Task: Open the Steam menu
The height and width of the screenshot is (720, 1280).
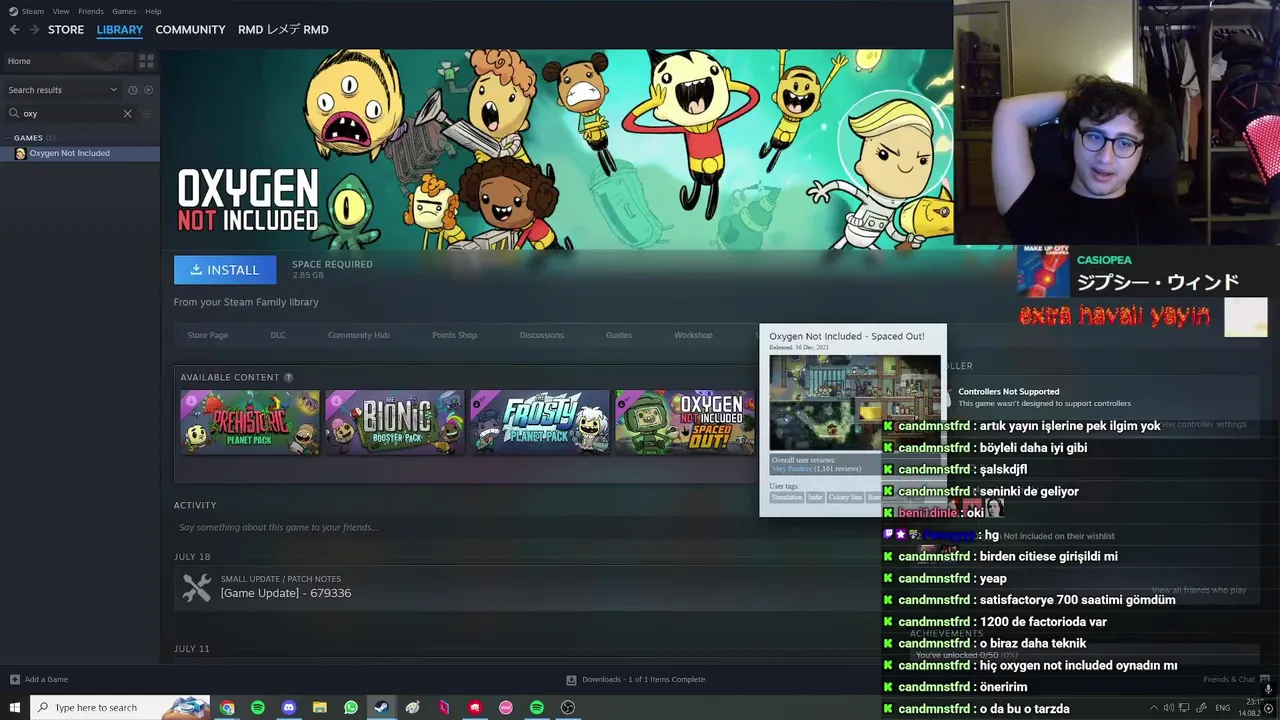Action: [x=32, y=11]
